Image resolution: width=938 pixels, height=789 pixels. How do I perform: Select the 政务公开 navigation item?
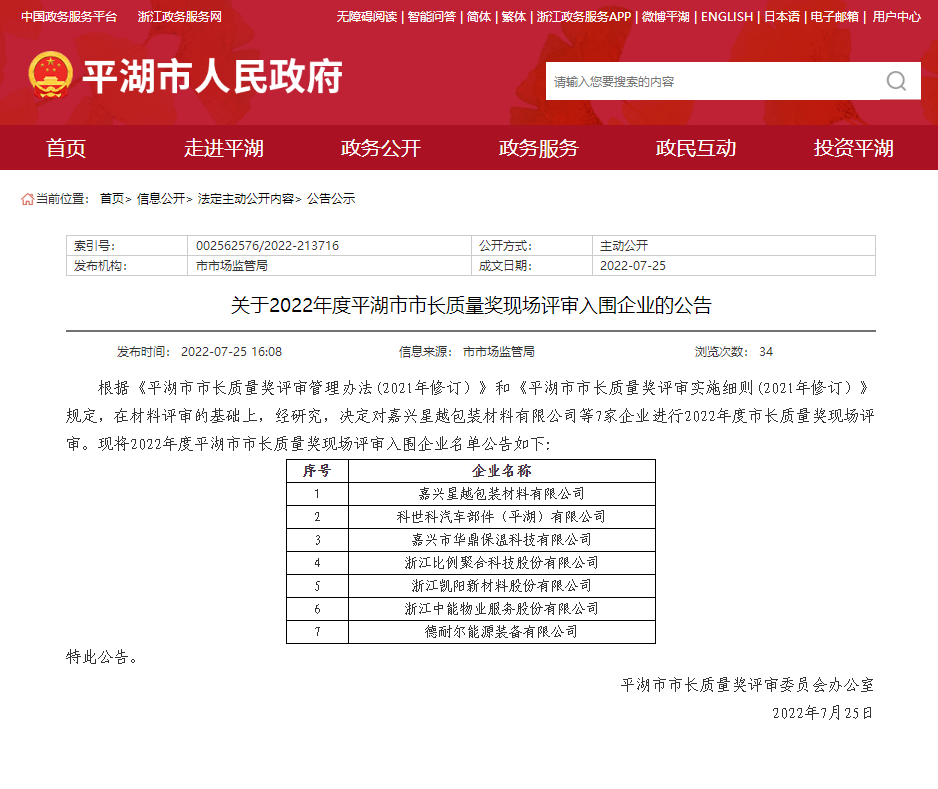point(381,148)
